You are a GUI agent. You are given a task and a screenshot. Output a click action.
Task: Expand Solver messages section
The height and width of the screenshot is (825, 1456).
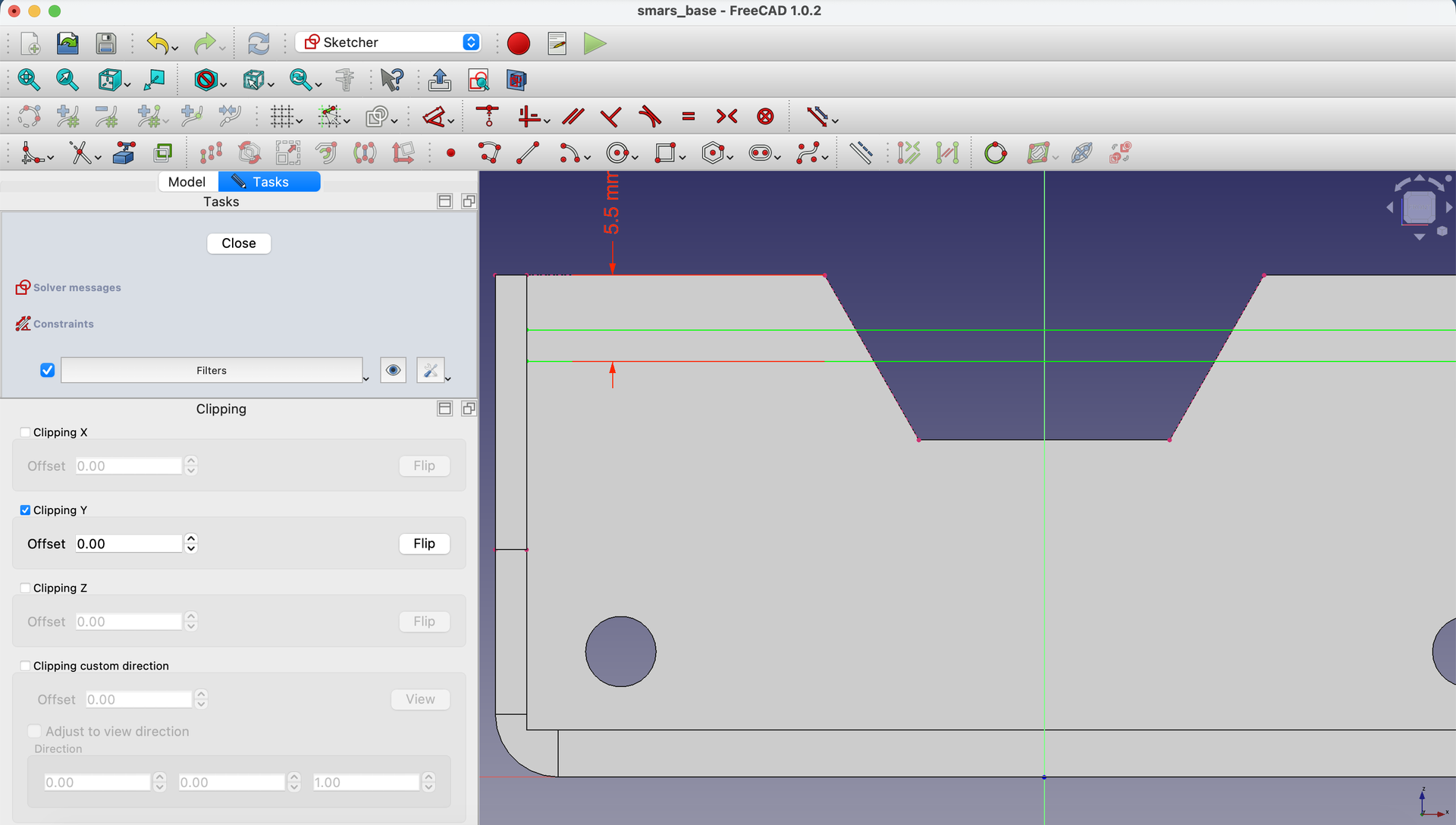(68, 287)
